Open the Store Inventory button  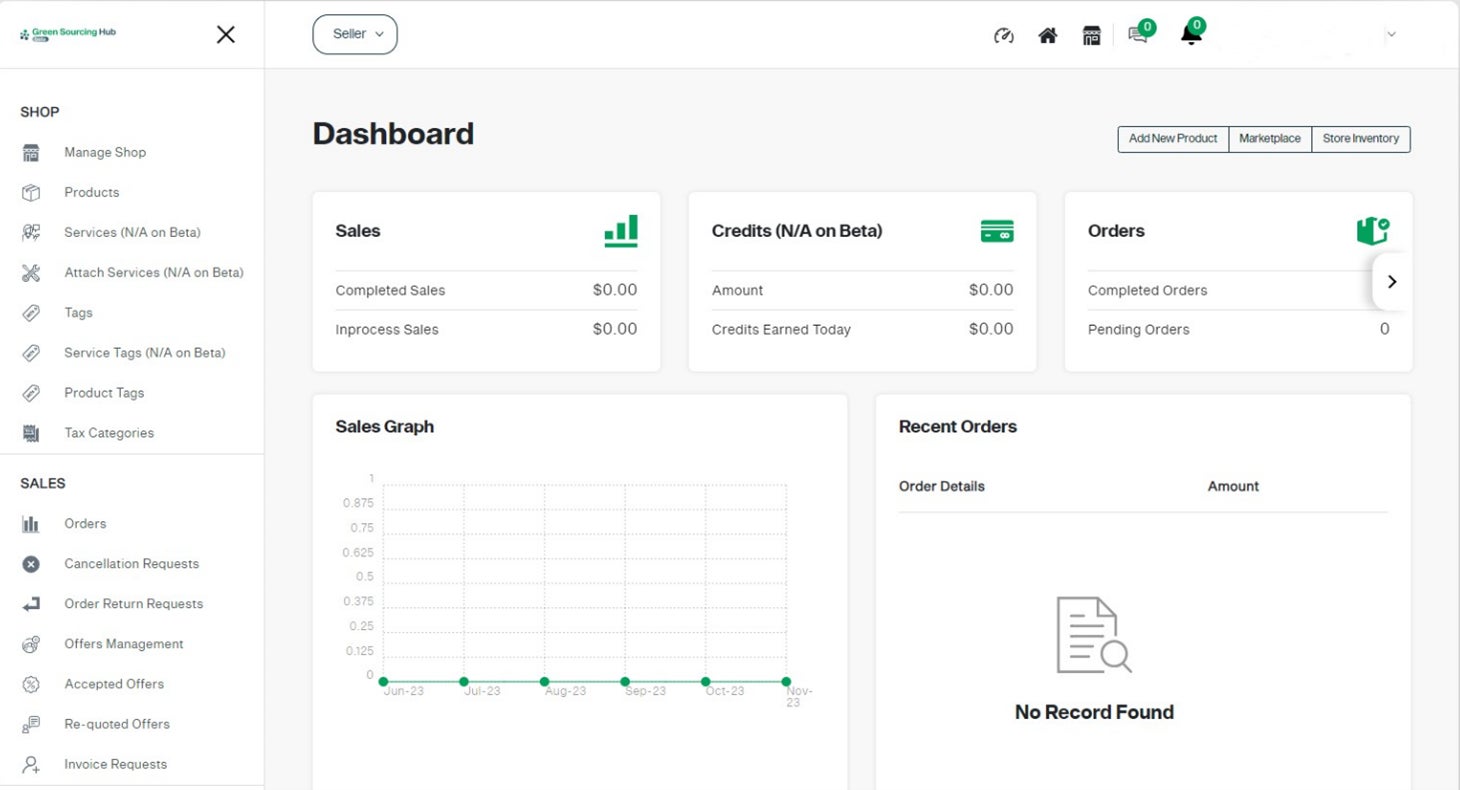tap(1361, 139)
